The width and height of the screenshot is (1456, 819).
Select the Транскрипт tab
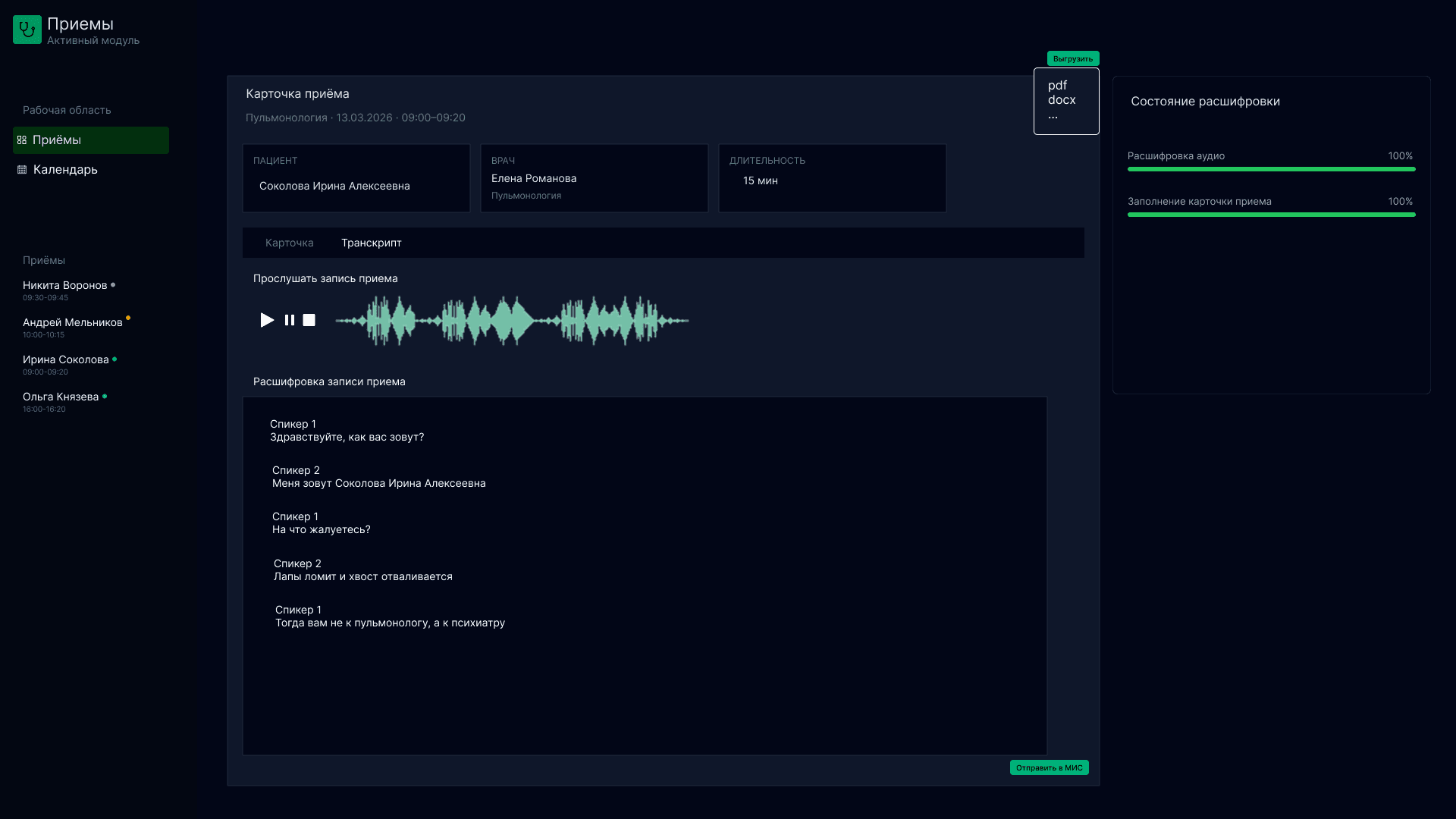371,243
